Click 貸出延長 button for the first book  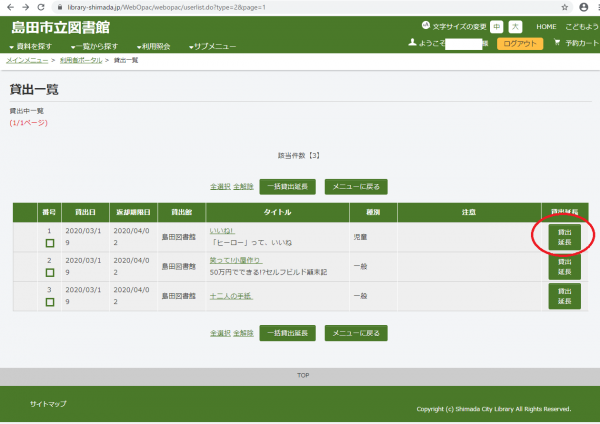click(564, 237)
